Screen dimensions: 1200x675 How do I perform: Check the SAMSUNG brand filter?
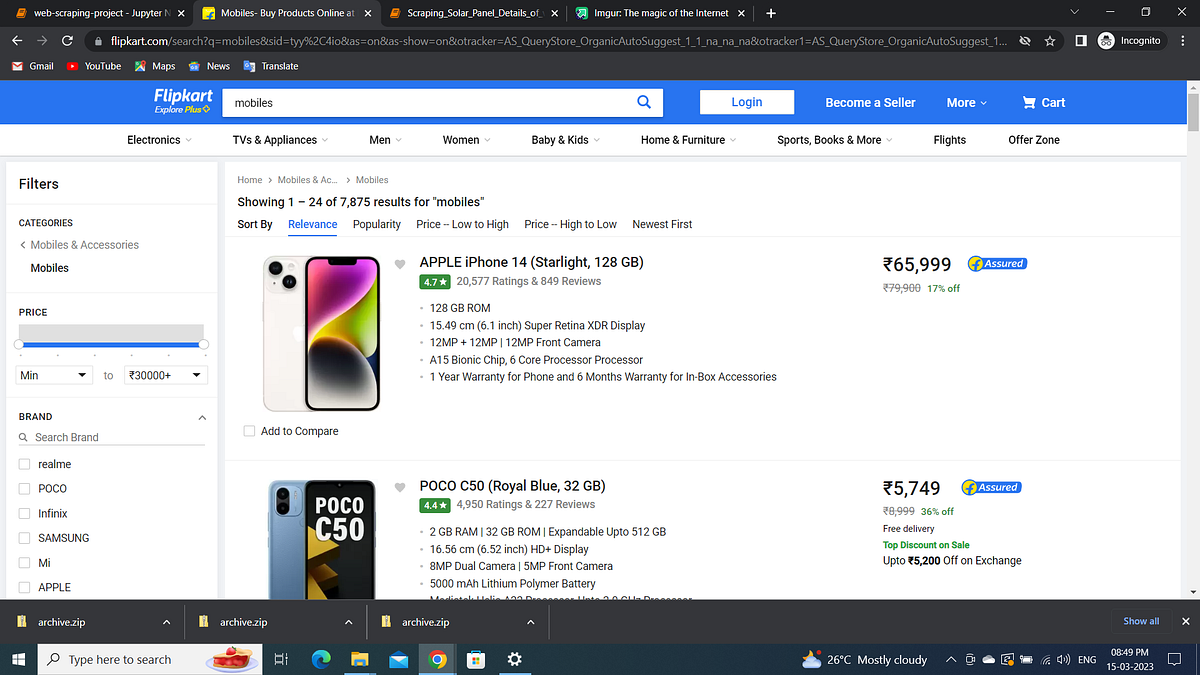point(25,538)
